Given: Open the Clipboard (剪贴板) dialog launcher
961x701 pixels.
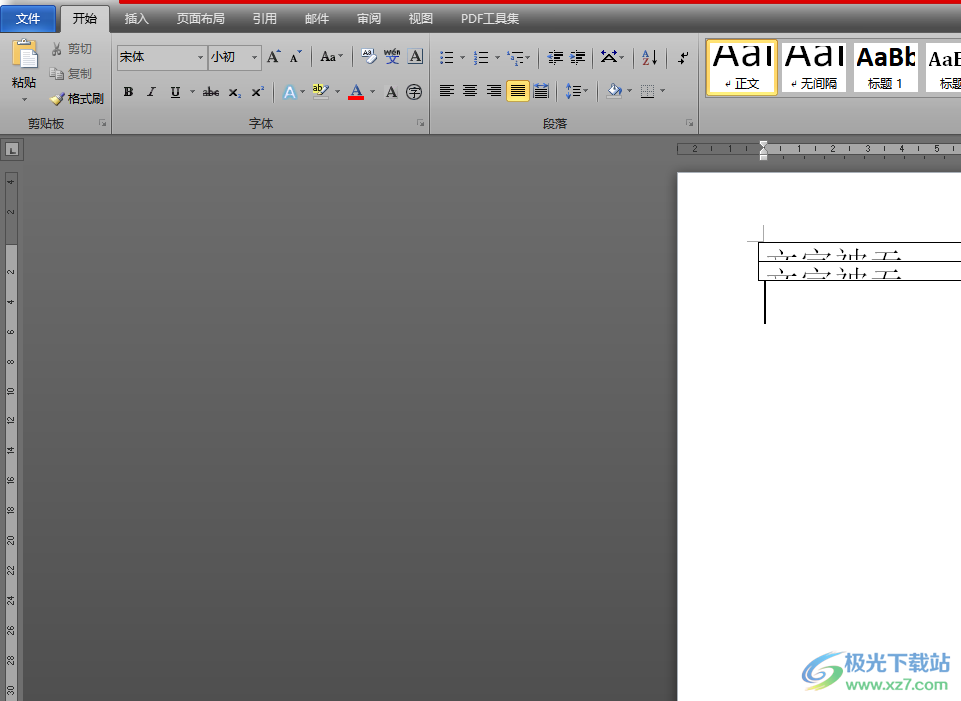Looking at the screenshot, I should tap(102, 123).
